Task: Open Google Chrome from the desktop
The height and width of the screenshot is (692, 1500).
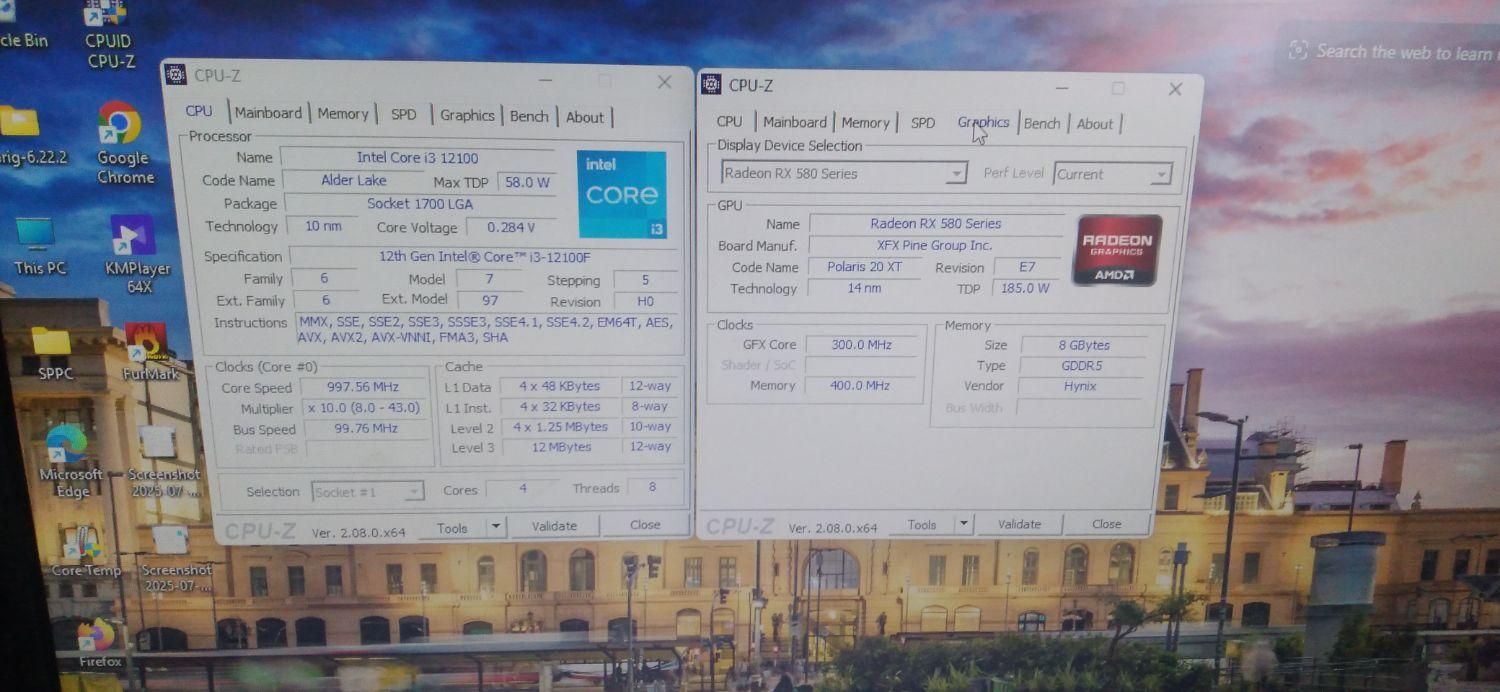Action: pos(123,144)
